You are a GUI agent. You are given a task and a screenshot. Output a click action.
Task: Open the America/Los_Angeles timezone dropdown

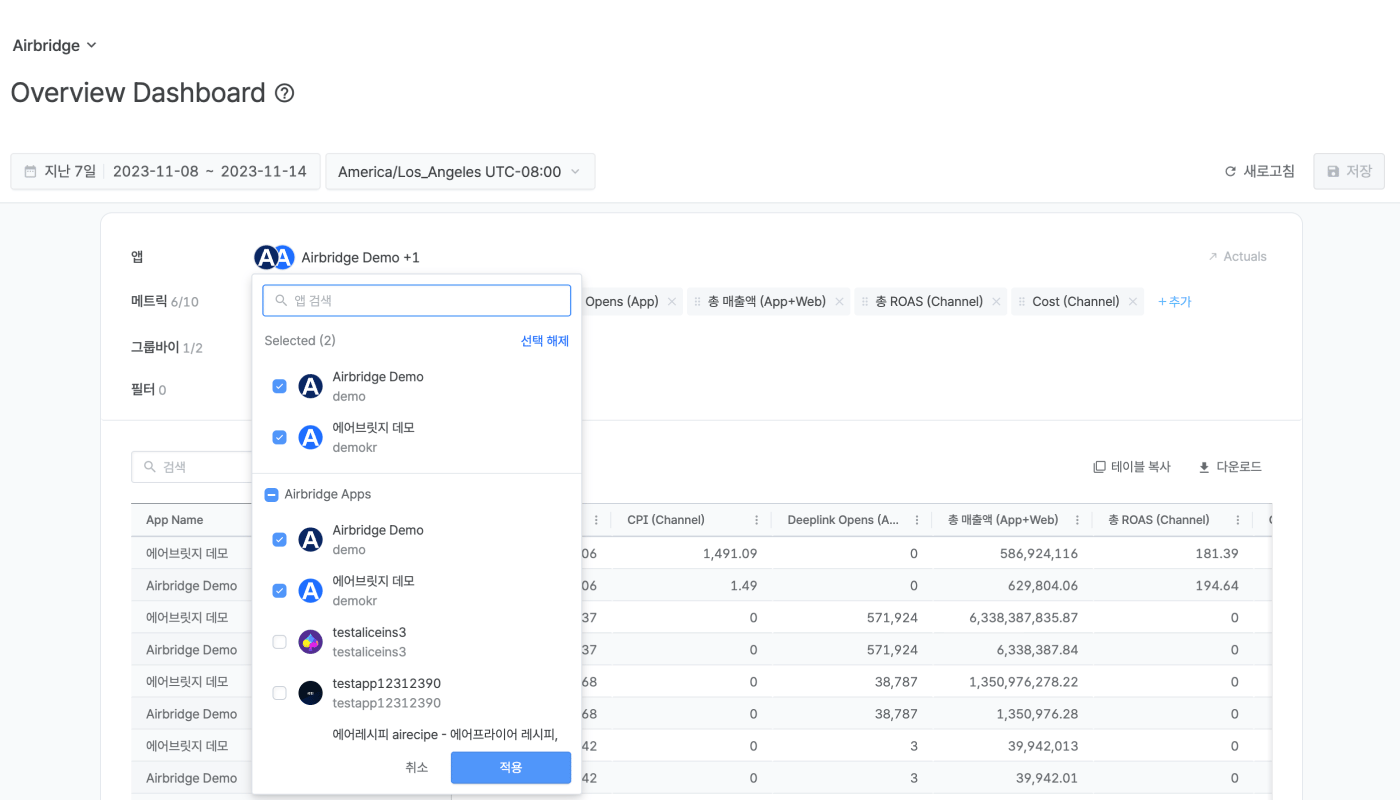460,171
